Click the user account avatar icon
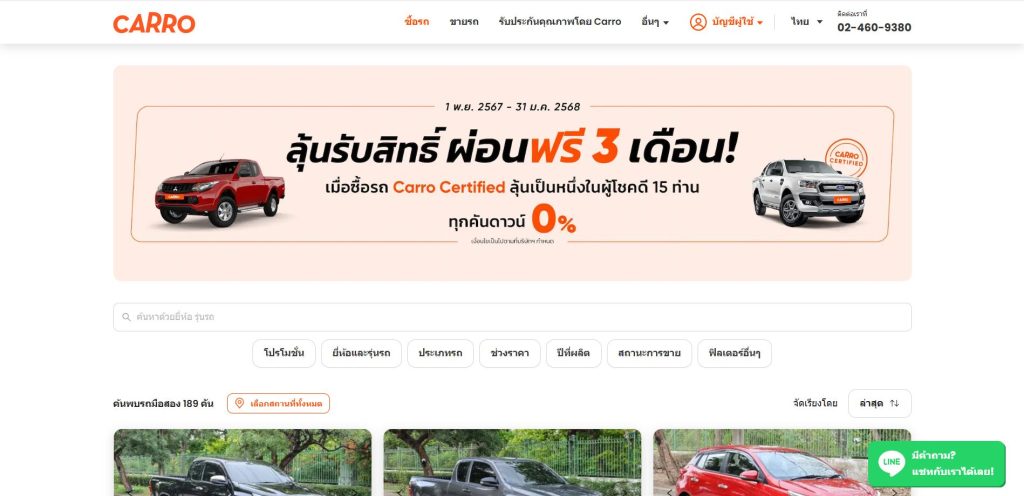 tap(698, 22)
